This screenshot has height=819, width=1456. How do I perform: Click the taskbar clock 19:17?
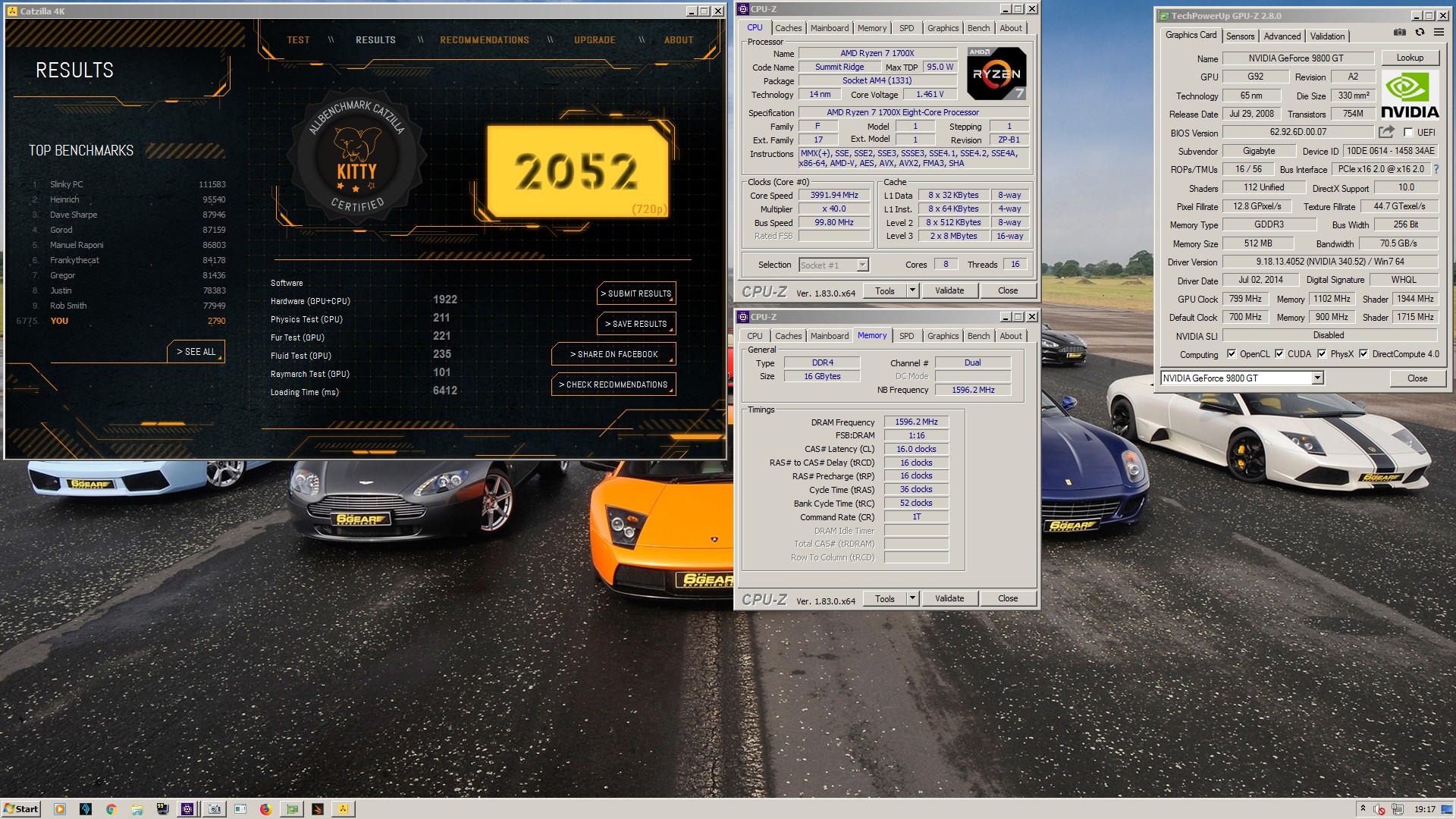1424,809
